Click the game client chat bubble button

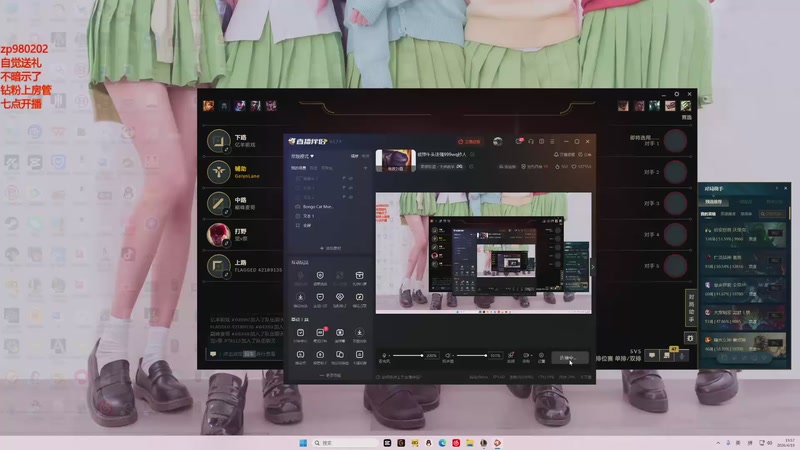pos(652,355)
